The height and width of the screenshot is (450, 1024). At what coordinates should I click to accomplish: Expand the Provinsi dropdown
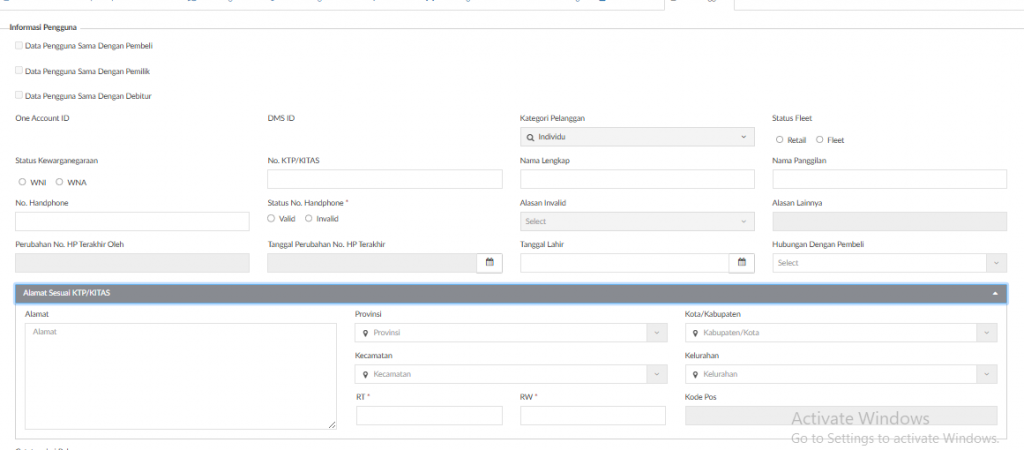pos(511,333)
